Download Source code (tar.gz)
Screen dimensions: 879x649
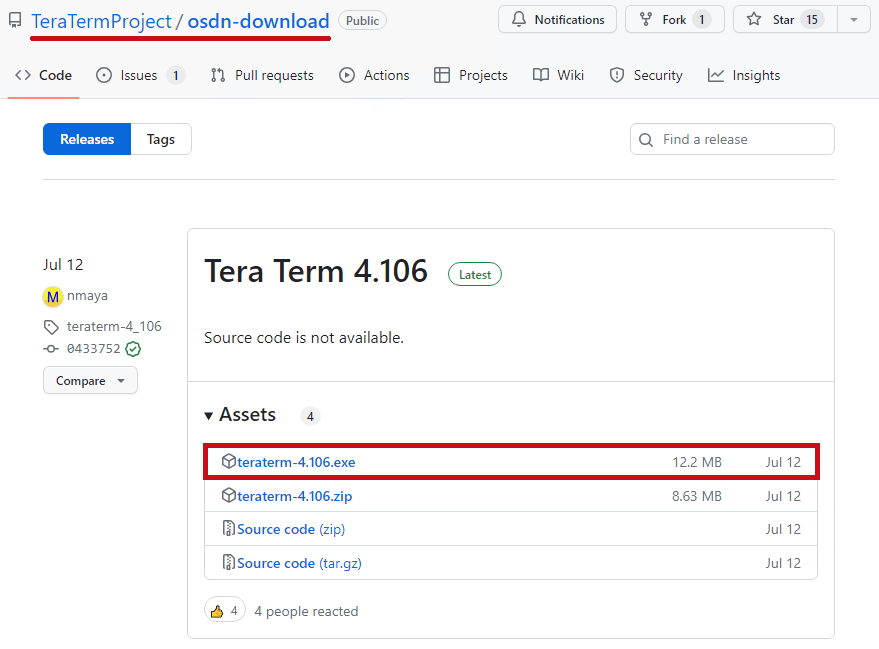click(299, 563)
